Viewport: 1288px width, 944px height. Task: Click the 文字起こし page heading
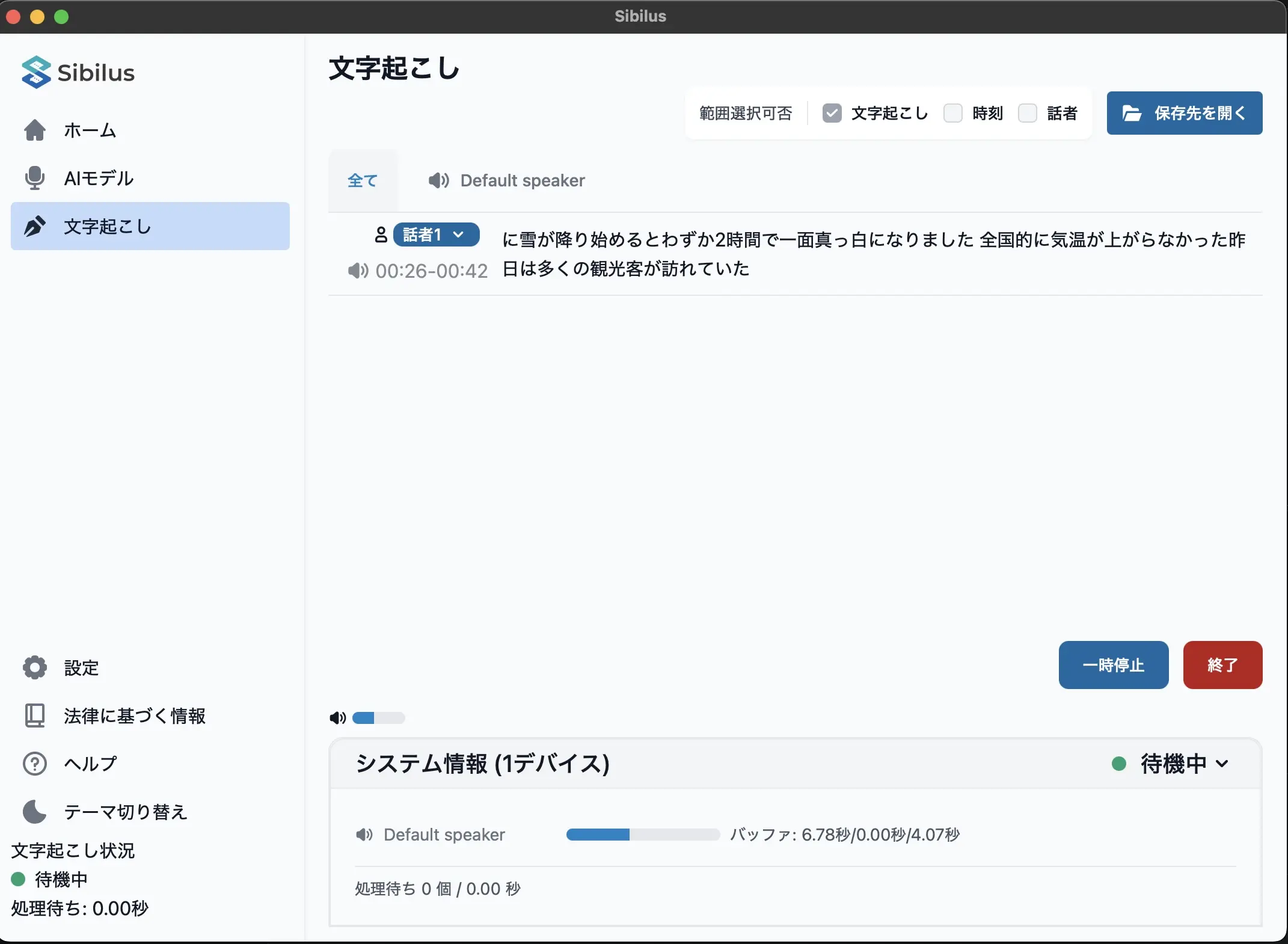(394, 68)
